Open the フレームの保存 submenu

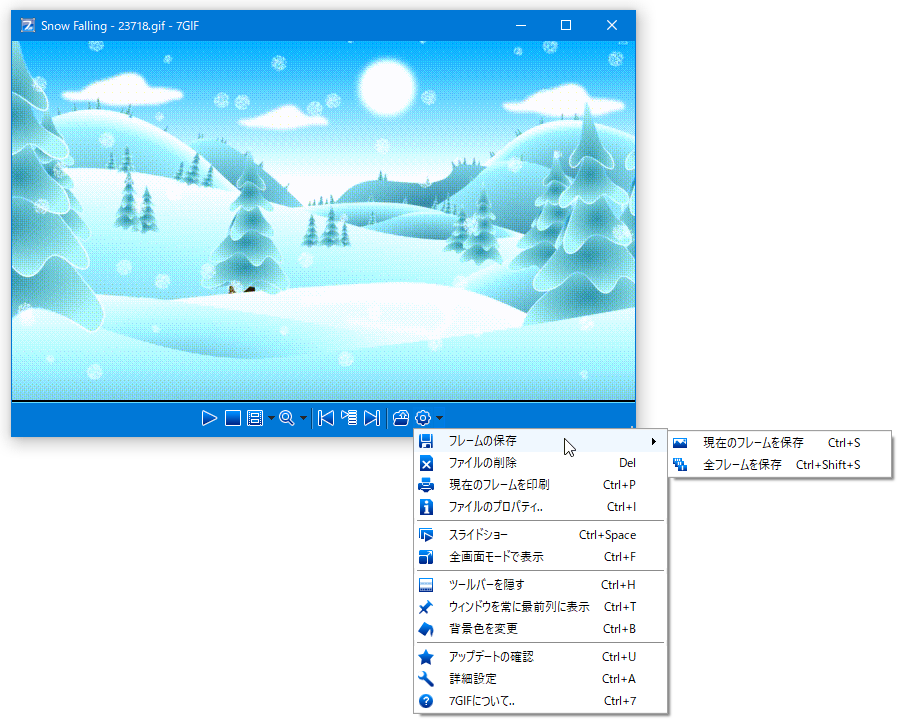pos(540,441)
